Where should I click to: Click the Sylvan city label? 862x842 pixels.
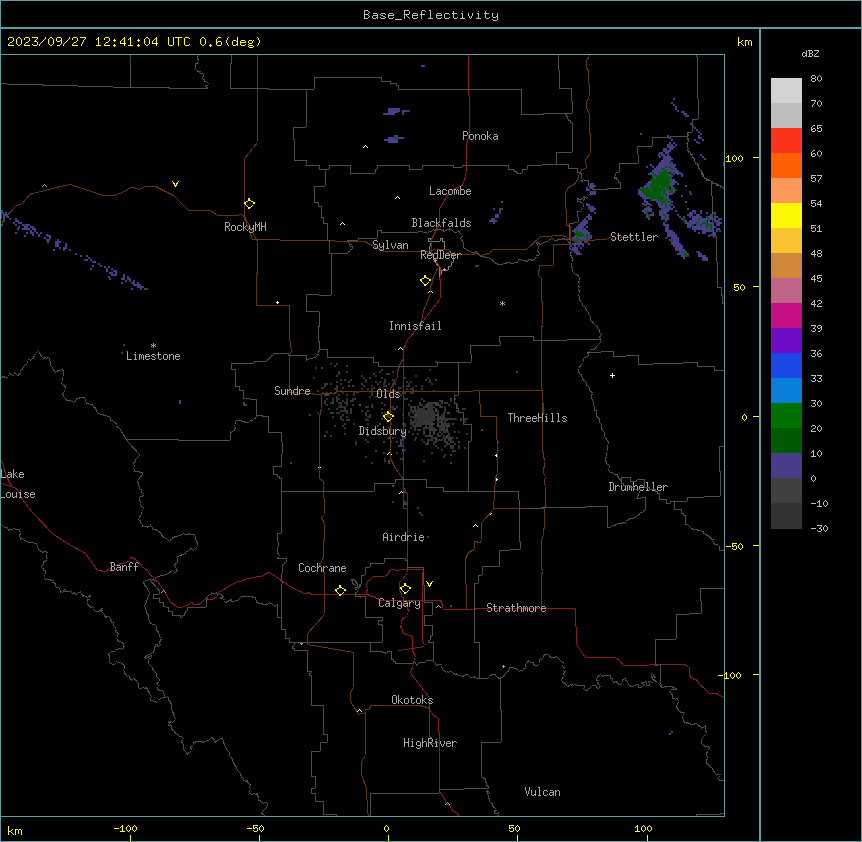[x=390, y=245]
